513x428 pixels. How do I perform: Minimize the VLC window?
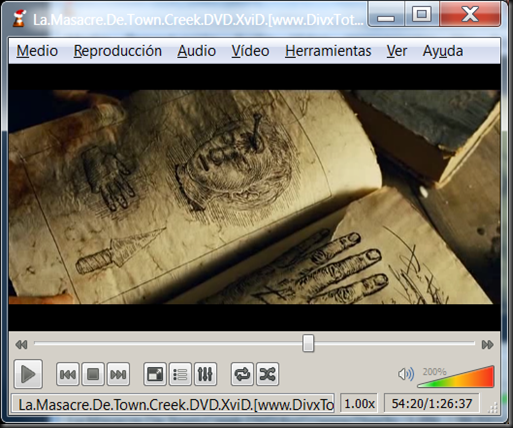386,15
